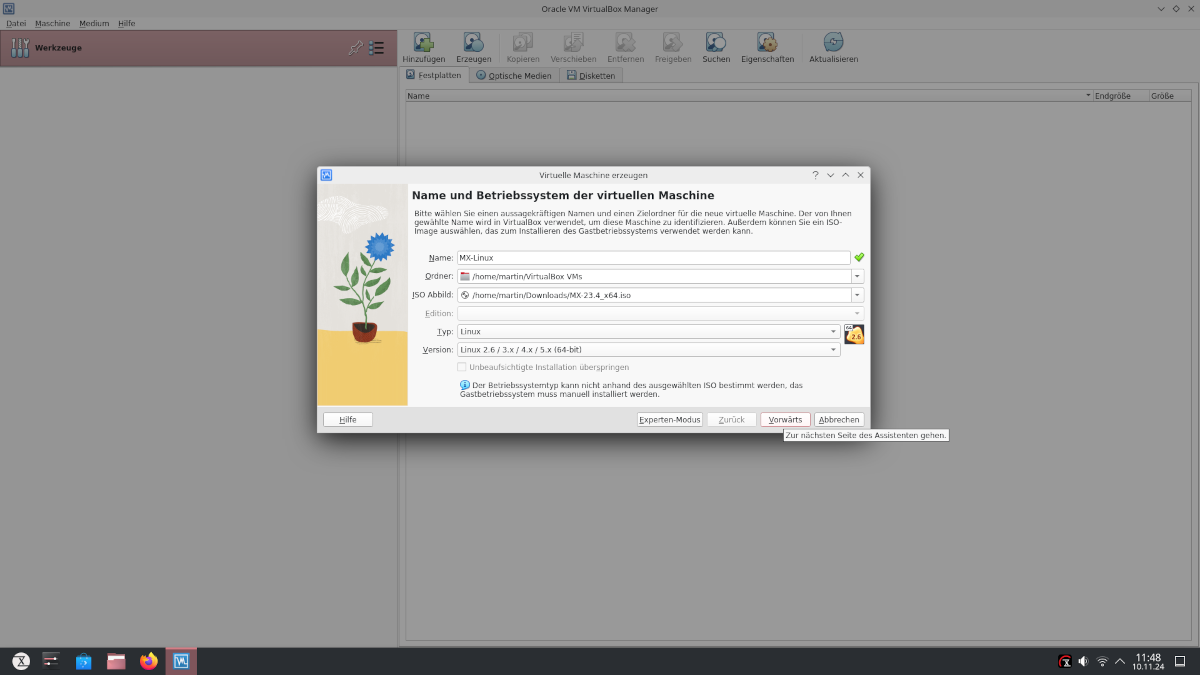Viewport: 1200px width, 675px height.
Task: Click the pin icon in the Werkzeuge row
Action: click(x=355, y=47)
